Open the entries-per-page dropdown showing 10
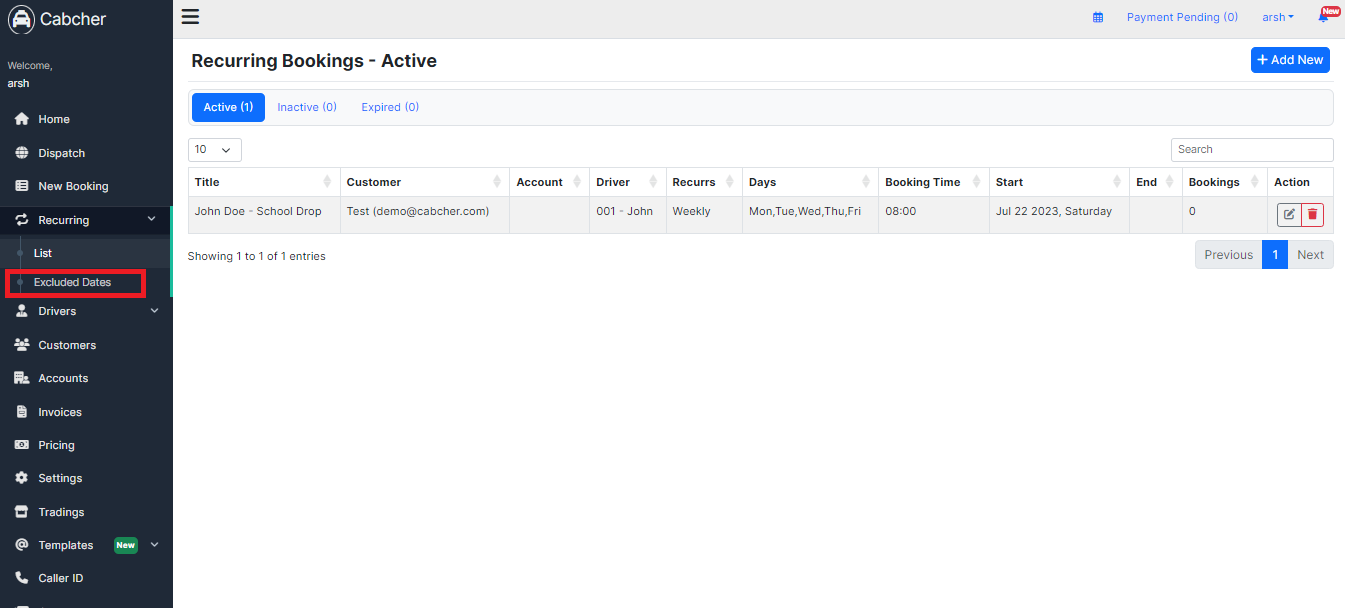 [215, 150]
